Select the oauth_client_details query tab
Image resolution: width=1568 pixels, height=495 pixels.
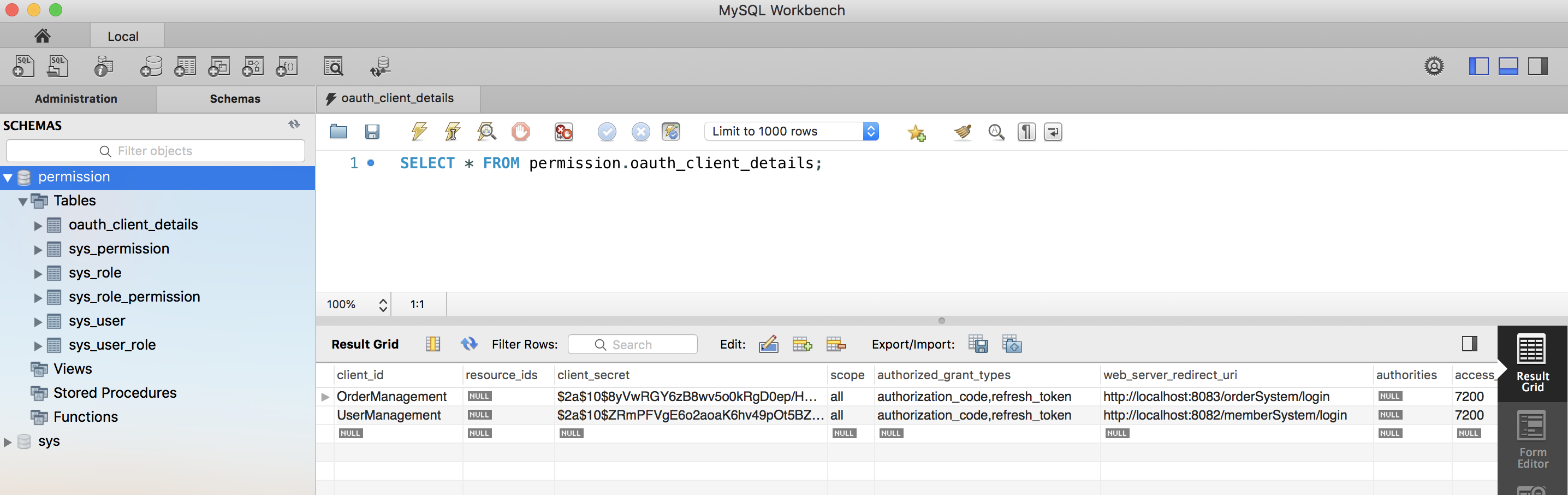pyautogui.click(x=397, y=99)
